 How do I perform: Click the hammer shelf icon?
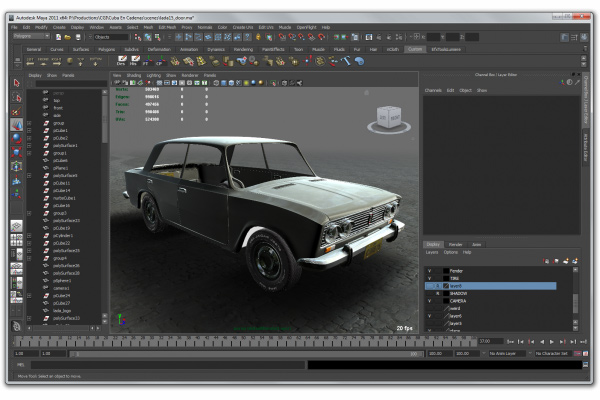(x=346, y=60)
